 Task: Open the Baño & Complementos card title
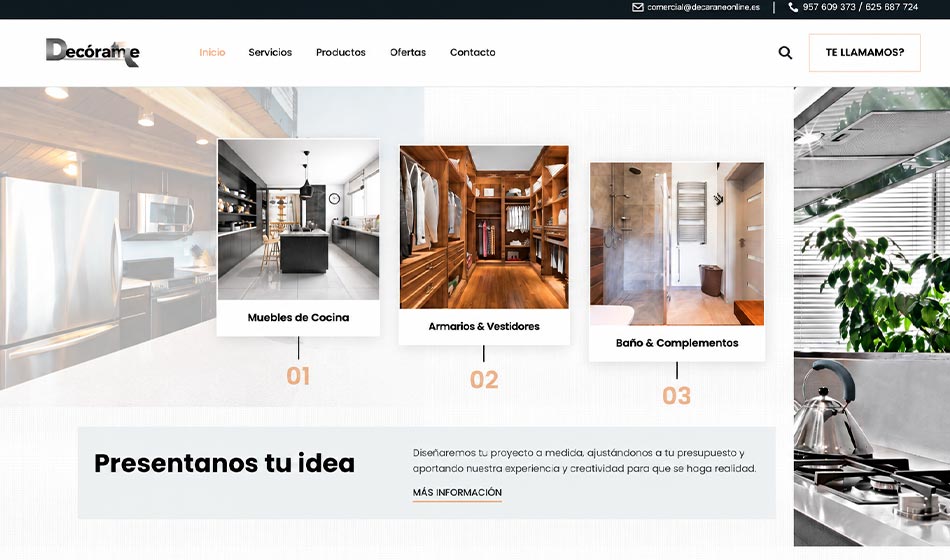click(x=677, y=343)
